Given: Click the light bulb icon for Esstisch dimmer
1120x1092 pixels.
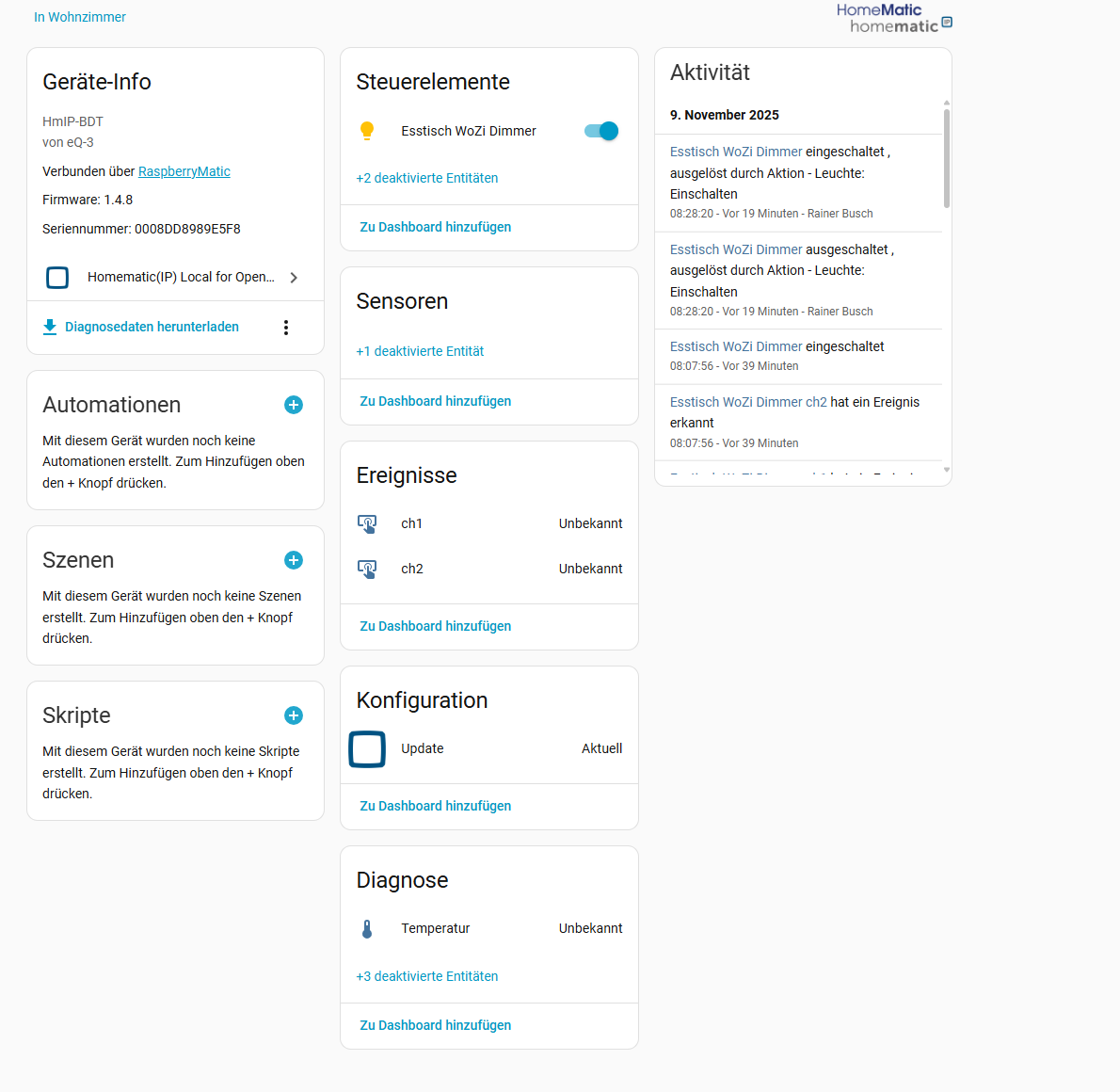Looking at the screenshot, I should click(367, 131).
